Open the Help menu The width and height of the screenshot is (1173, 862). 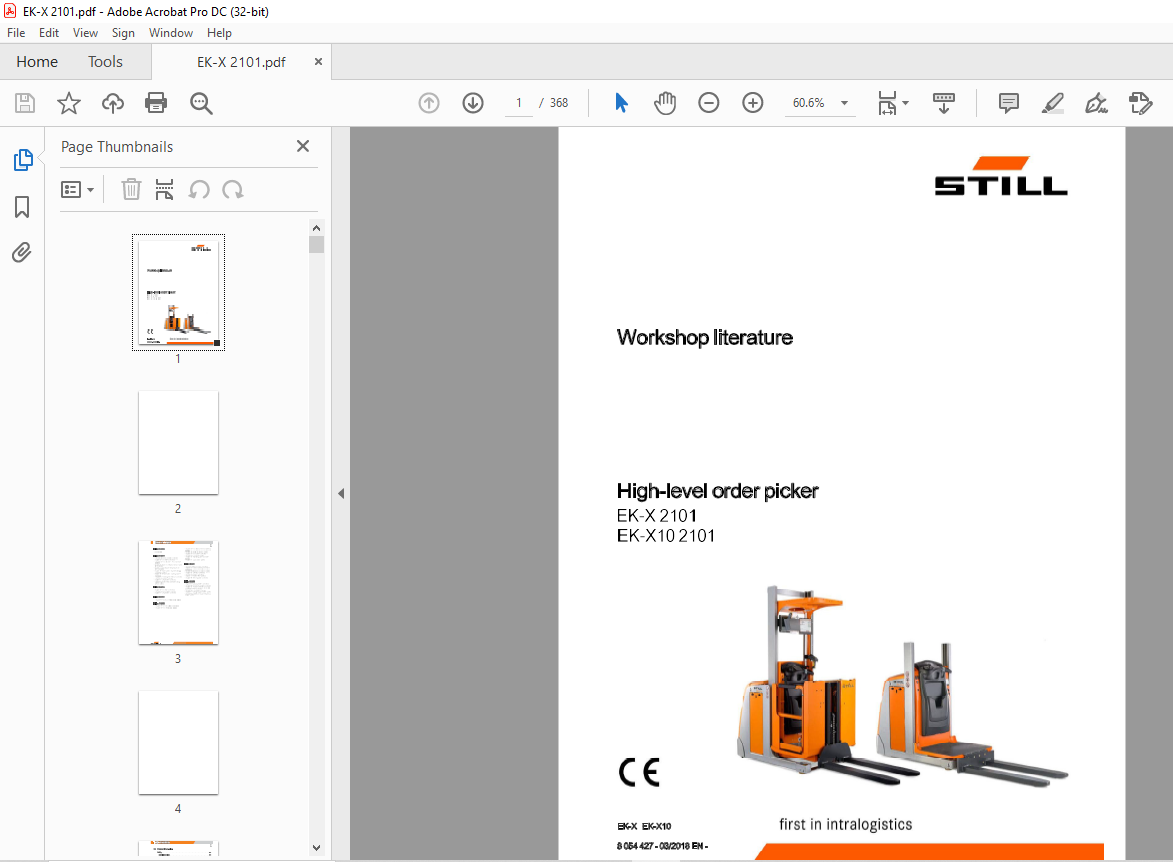[219, 33]
